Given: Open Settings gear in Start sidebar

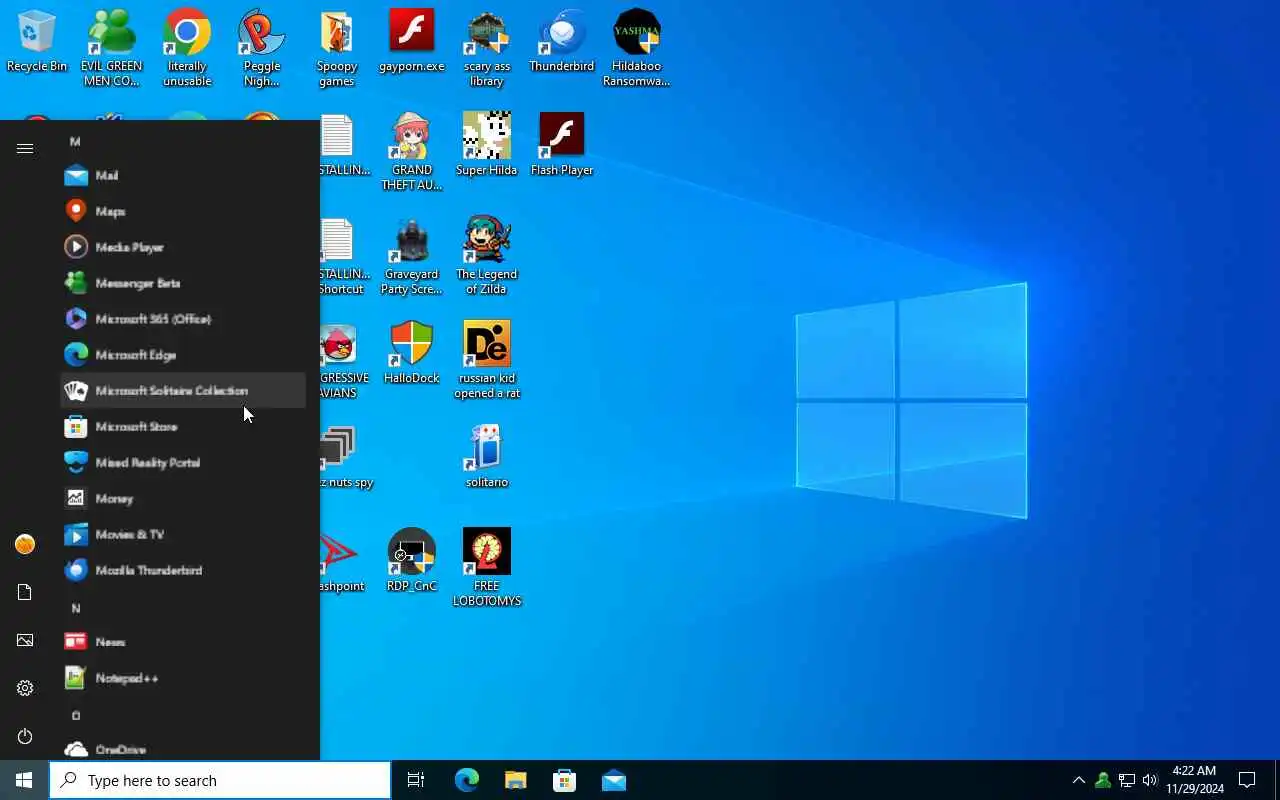Looking at the screenshot, I should click(x=25, y=688).
